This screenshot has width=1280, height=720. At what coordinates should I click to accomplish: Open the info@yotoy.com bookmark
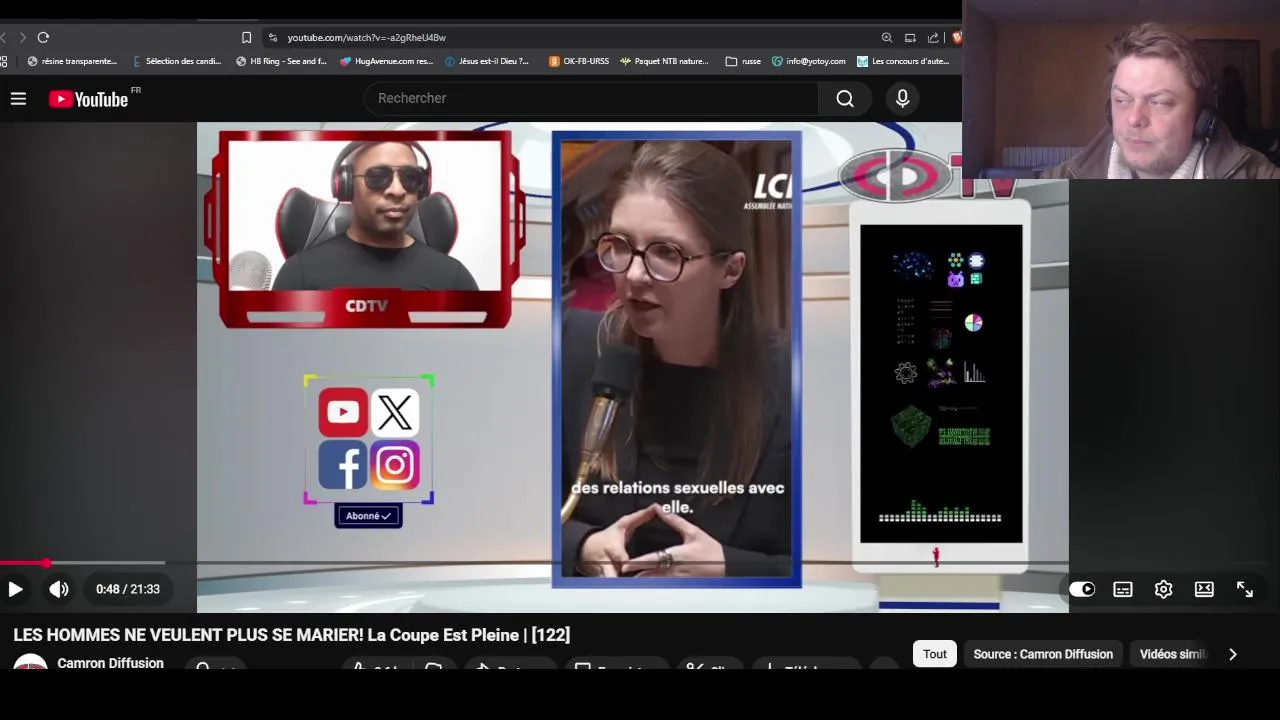[x=808, y=61]
